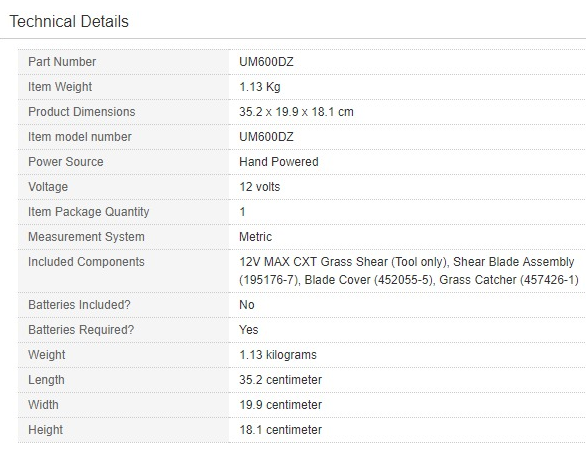Click the Technical Details heading
Screen dimensions: 586x456
pyautogui.click(x=69, y=21)
